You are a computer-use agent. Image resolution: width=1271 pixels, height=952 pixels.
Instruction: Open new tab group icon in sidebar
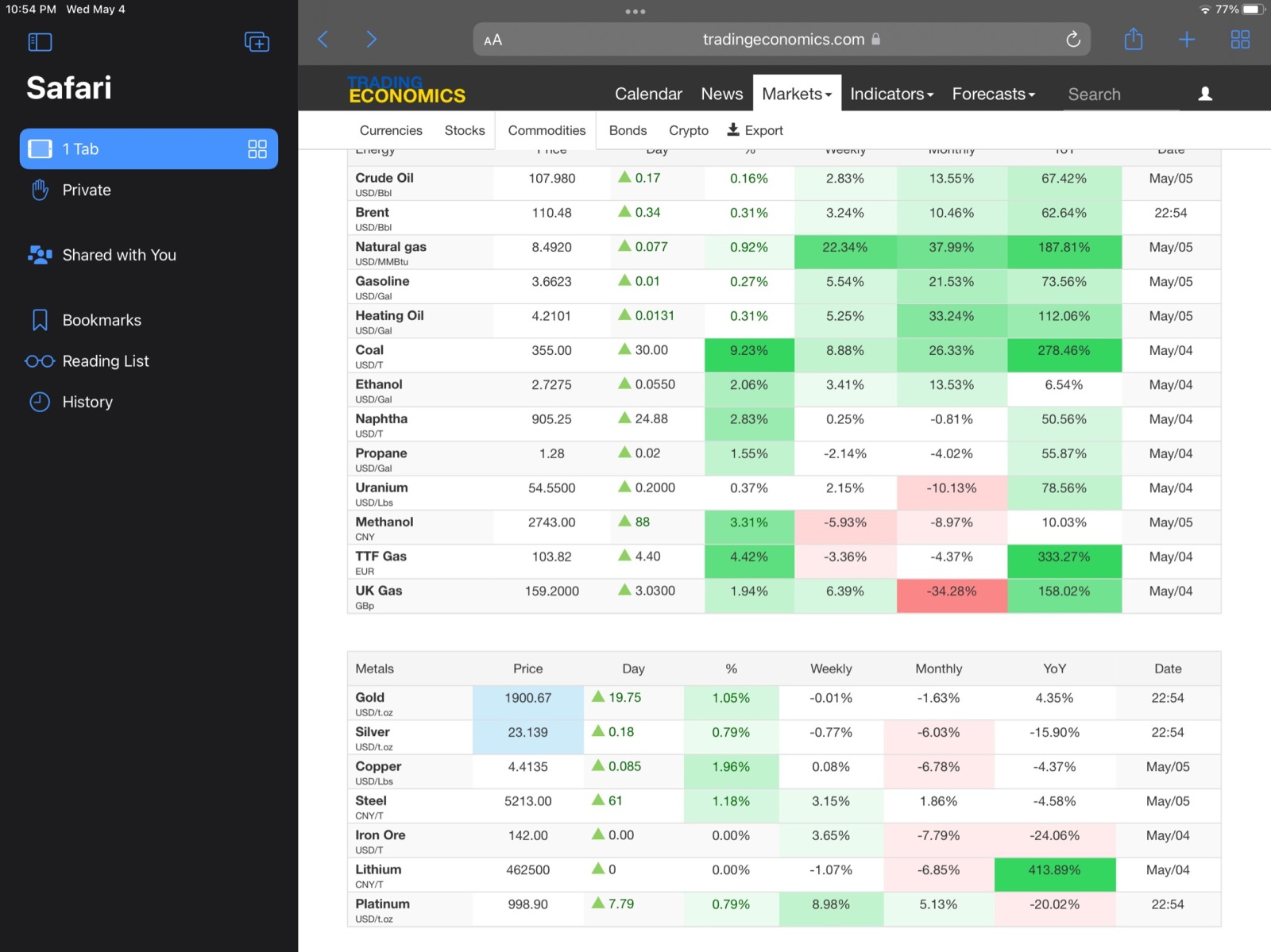[257, 42]
